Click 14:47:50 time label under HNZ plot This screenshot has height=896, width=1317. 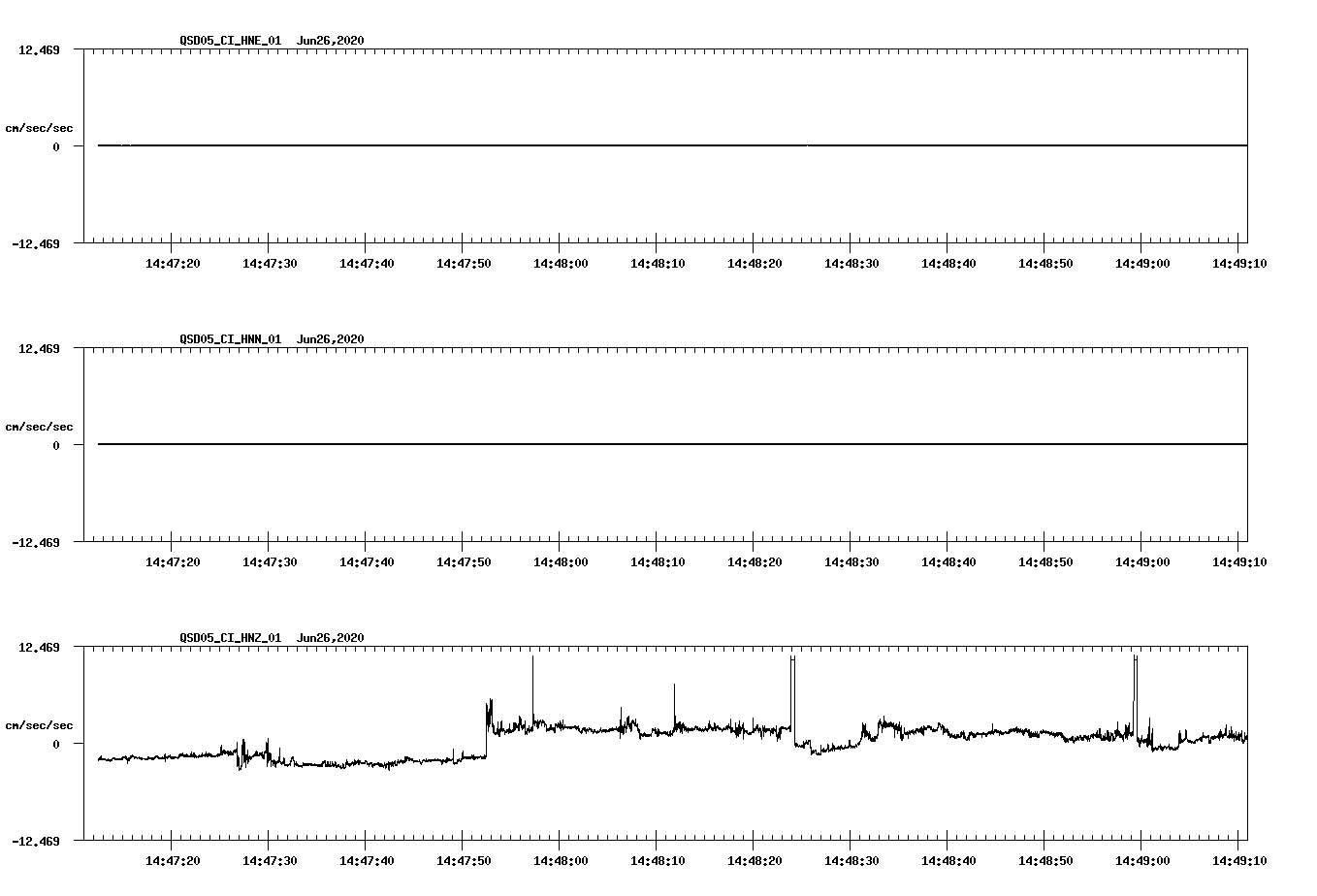pos(464,860)
